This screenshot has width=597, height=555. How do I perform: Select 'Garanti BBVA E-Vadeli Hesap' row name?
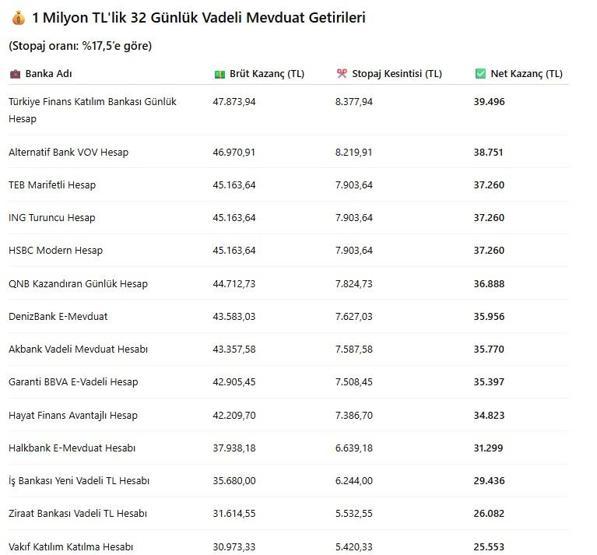coord(73,382)
